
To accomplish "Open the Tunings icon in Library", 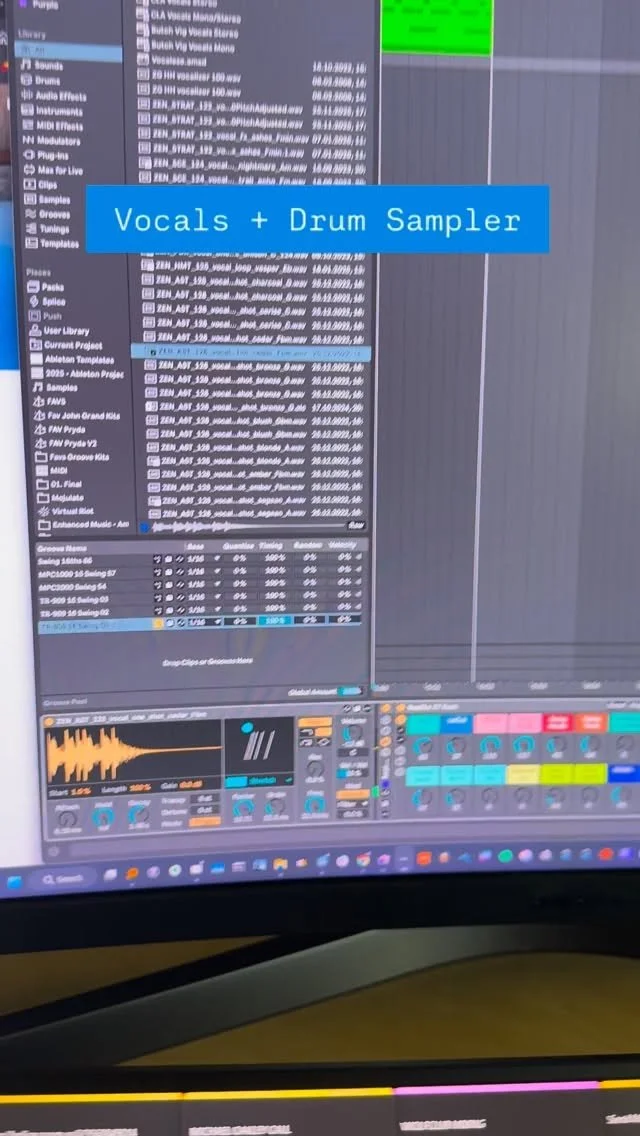I will (31, 229).
